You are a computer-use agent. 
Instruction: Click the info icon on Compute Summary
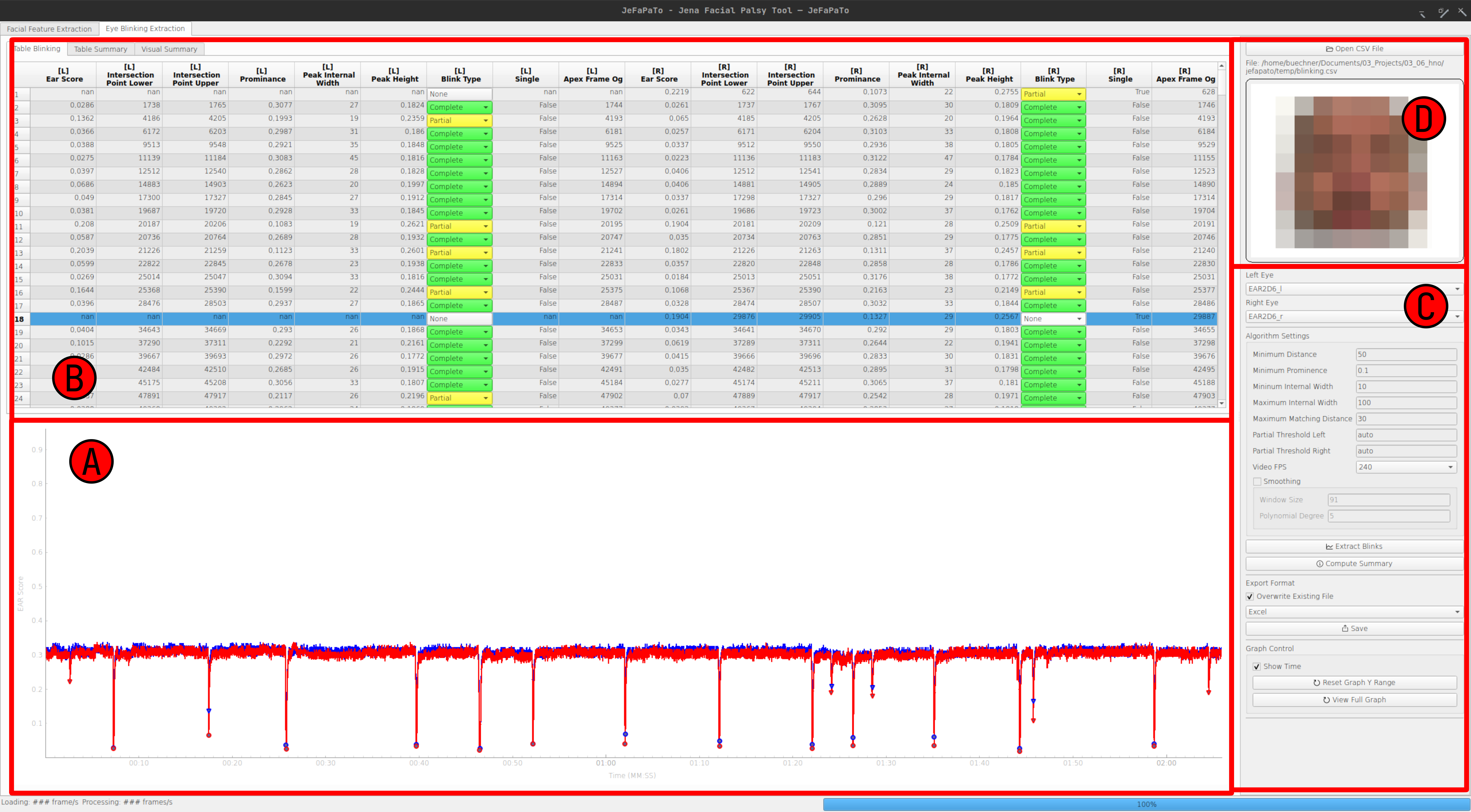[x=1320, y=563]
